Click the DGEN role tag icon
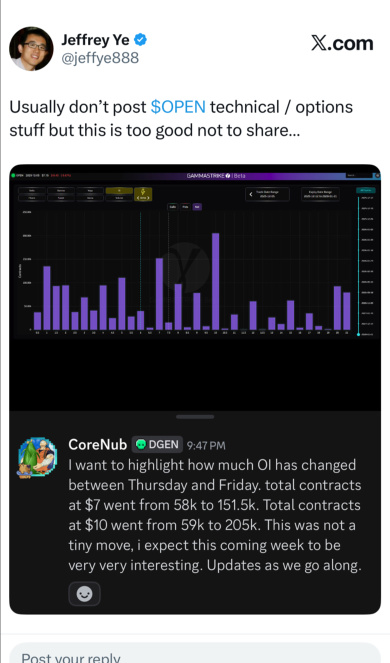 click(141, 444)
